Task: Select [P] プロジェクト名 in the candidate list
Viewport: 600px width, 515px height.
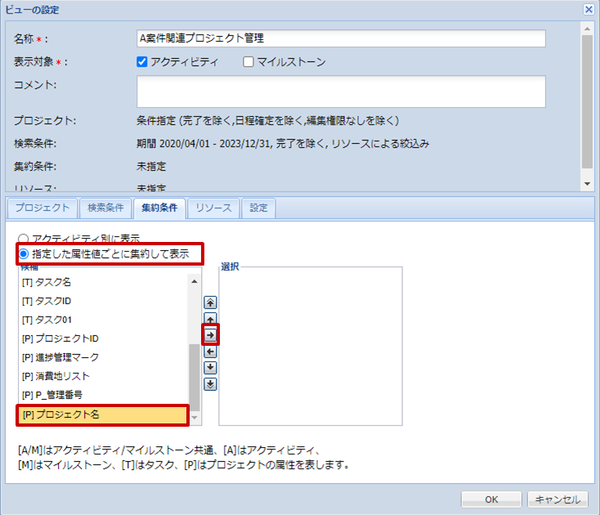Action: [103, 415]
